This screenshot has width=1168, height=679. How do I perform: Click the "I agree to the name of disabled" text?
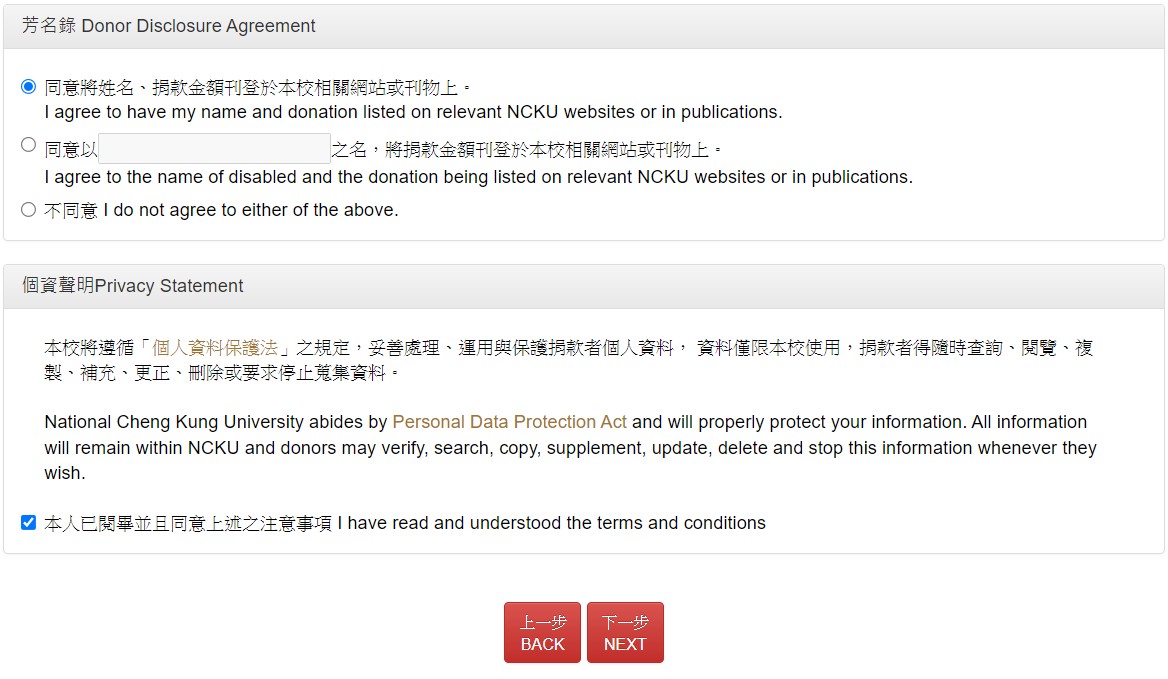[477, 177]
